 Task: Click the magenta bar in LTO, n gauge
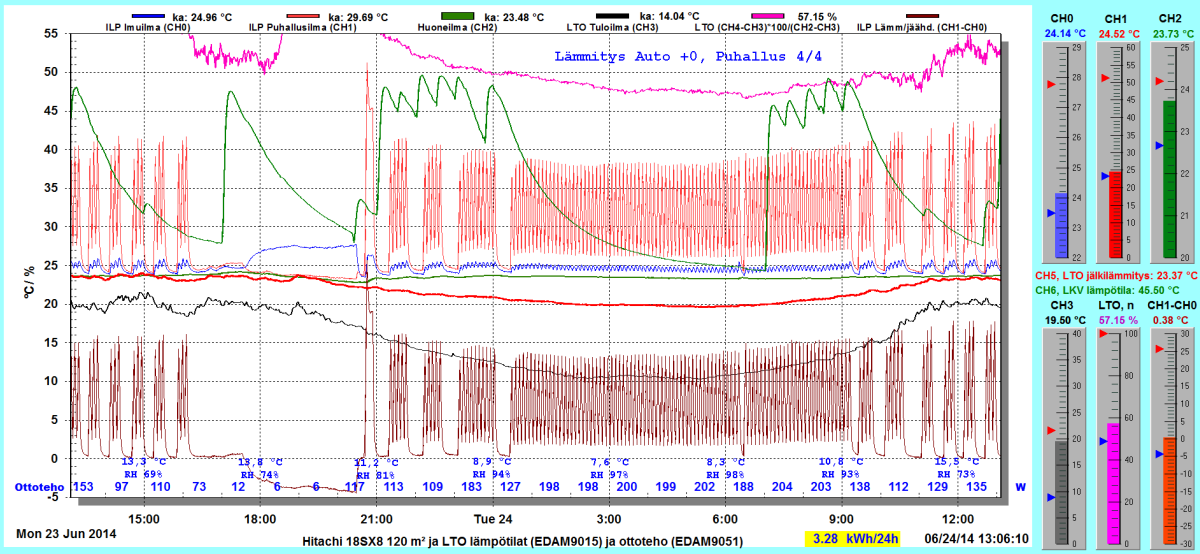(x=1116, y=484)
